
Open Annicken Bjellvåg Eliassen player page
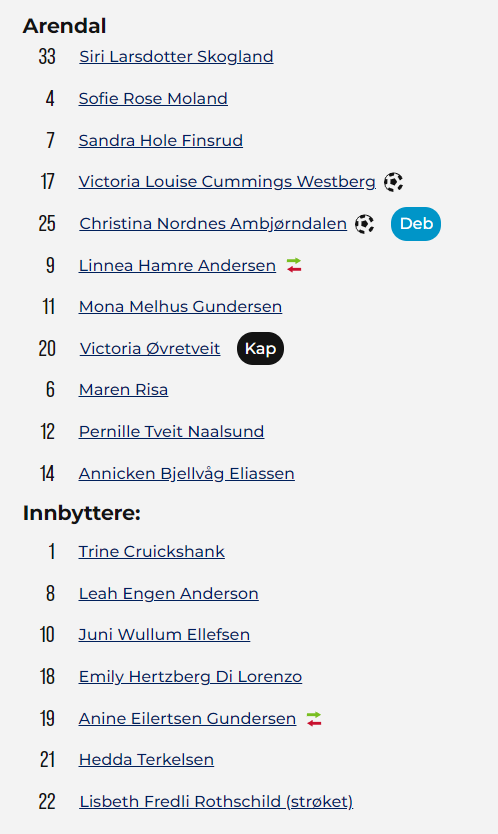click(187, 473)
